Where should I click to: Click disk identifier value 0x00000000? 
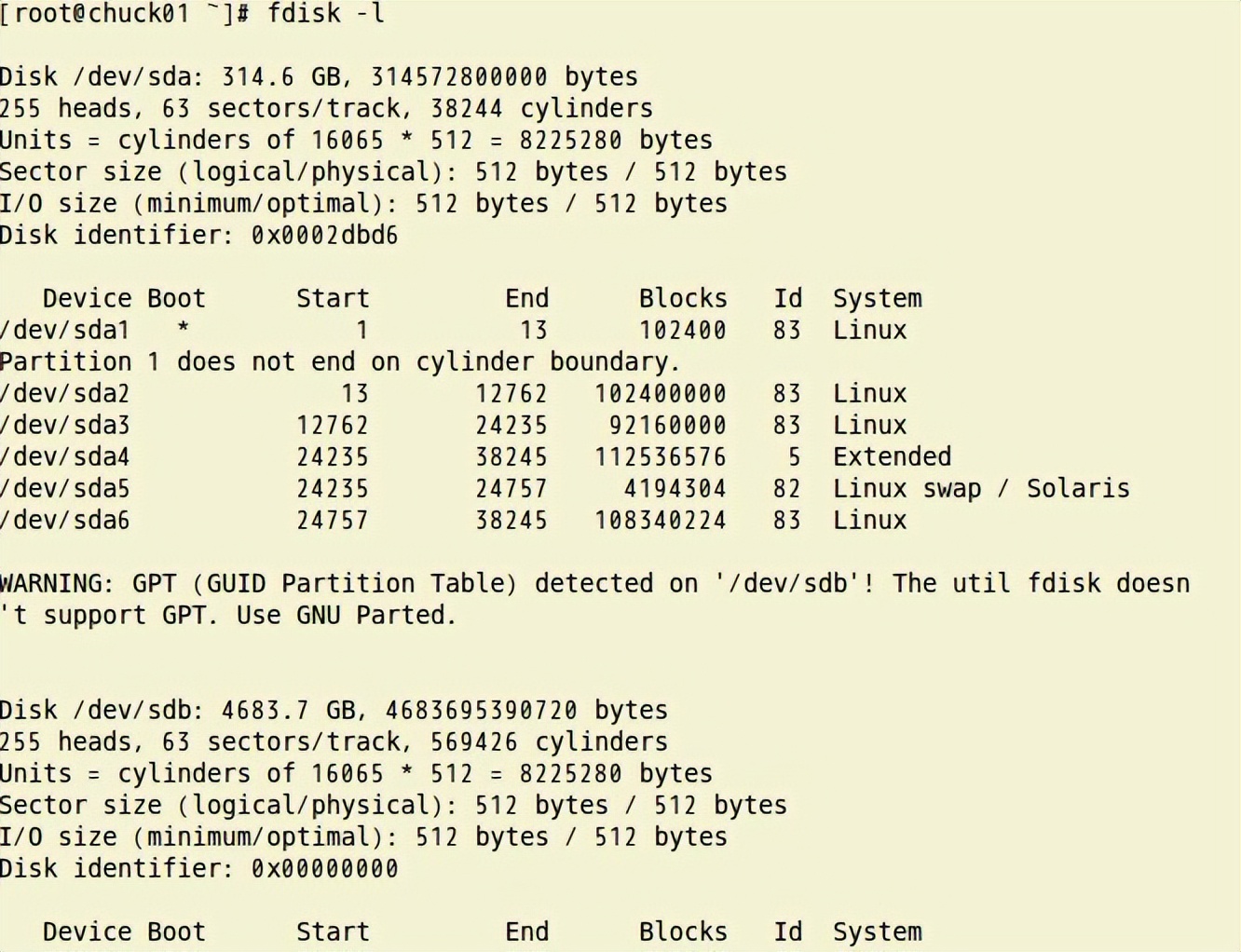(324, 868)
